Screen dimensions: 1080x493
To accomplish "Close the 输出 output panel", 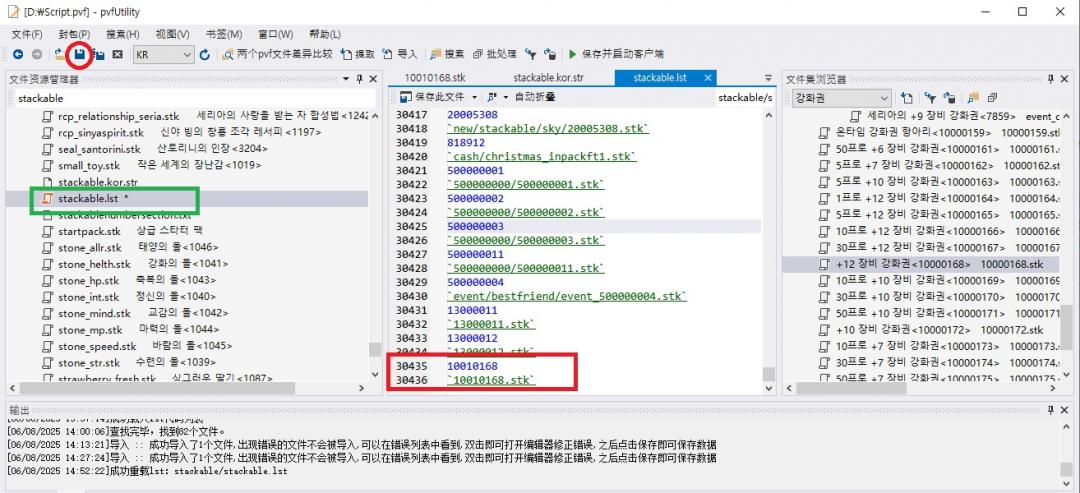I will pyautogui.click(x=1066, y=411).
